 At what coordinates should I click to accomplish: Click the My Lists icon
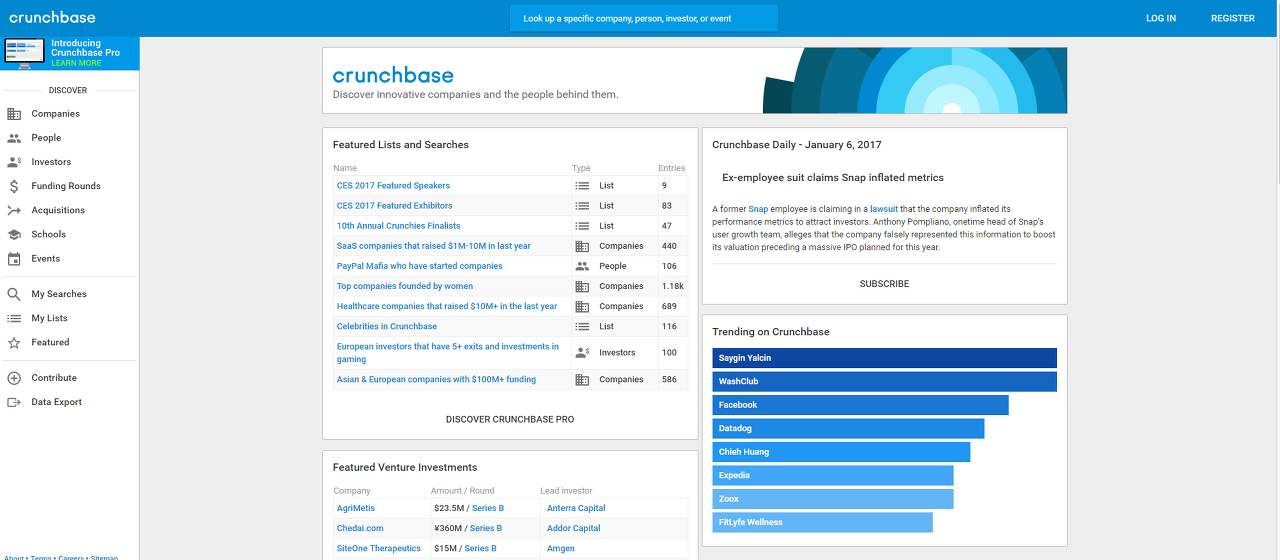[x=14, y=318]
